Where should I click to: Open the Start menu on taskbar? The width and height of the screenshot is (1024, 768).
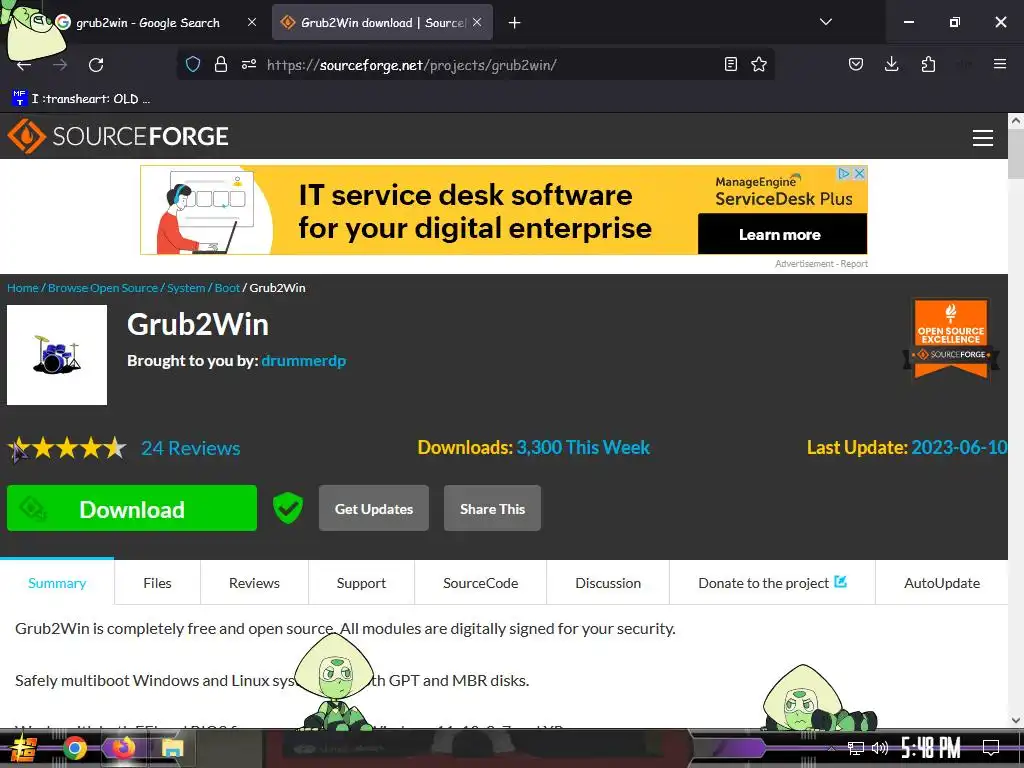coord(25,749)
